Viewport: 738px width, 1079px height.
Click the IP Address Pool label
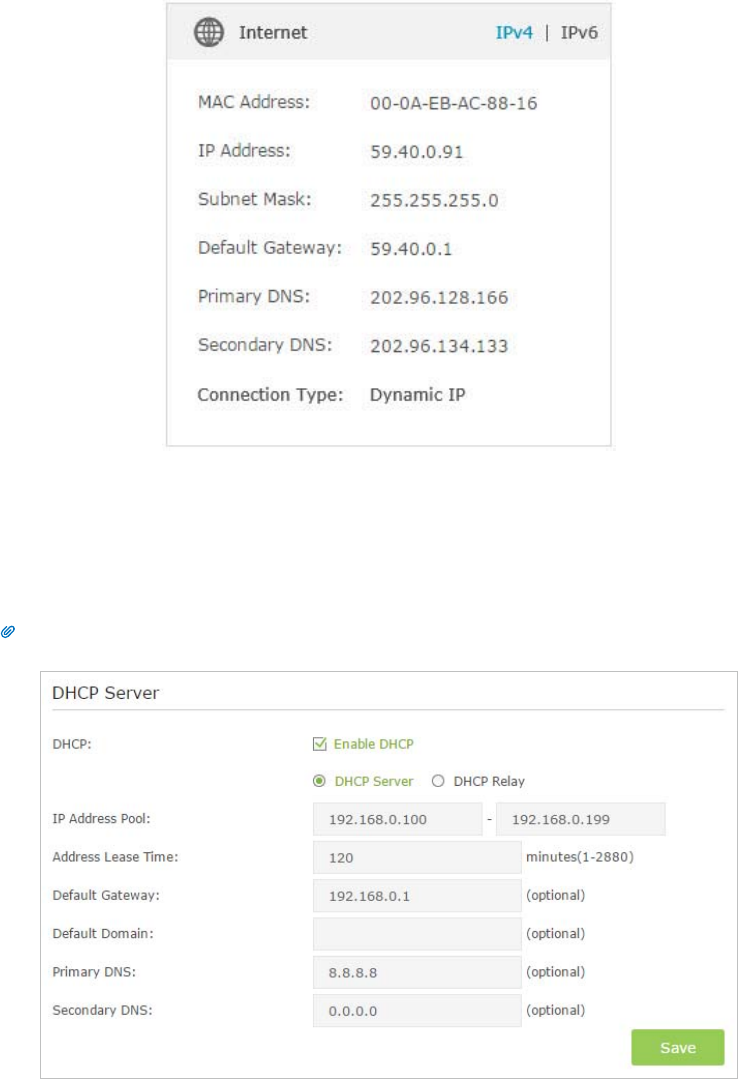tap(101, 818)
